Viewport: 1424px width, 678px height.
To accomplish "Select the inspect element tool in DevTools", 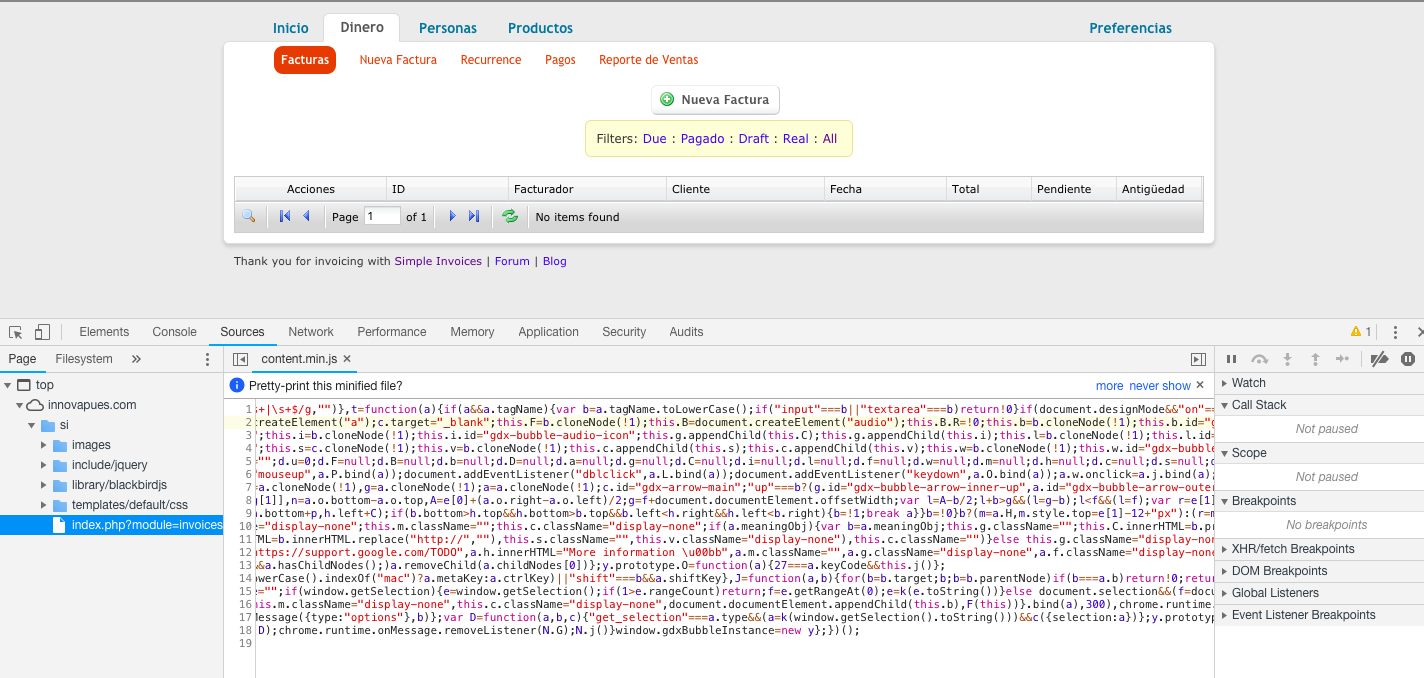I will tap(15, 331).
